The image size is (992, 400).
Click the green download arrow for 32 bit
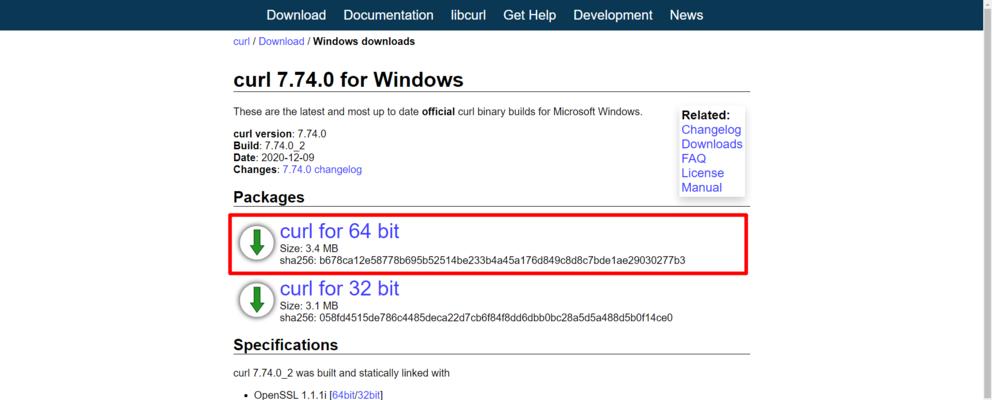(x=256, y=301)
